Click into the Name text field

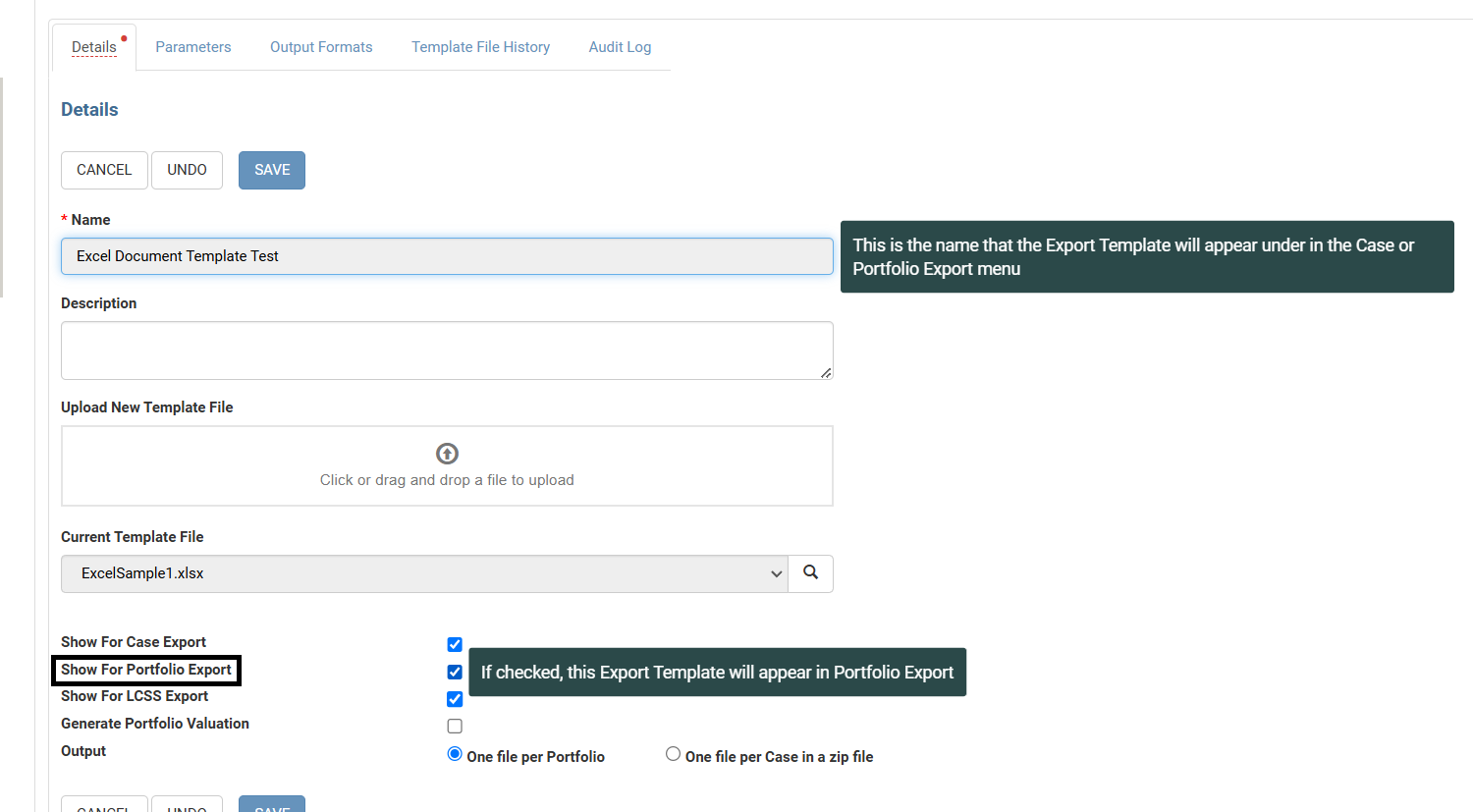(447, 256)
